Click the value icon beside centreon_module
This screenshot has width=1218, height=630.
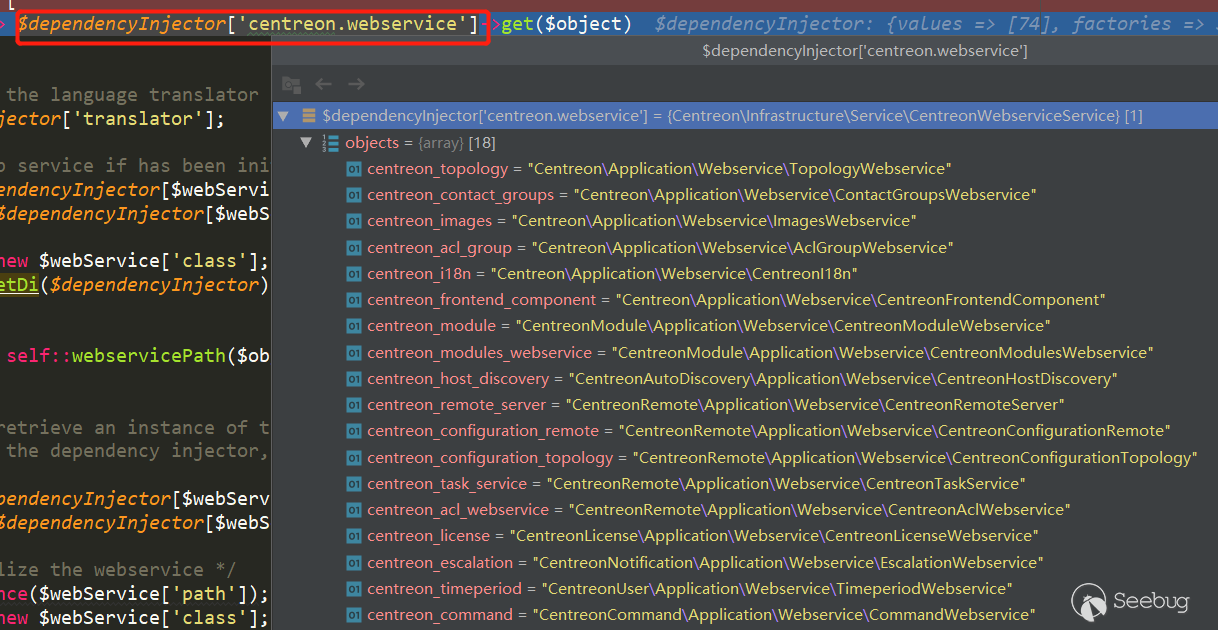pos(353,326)
